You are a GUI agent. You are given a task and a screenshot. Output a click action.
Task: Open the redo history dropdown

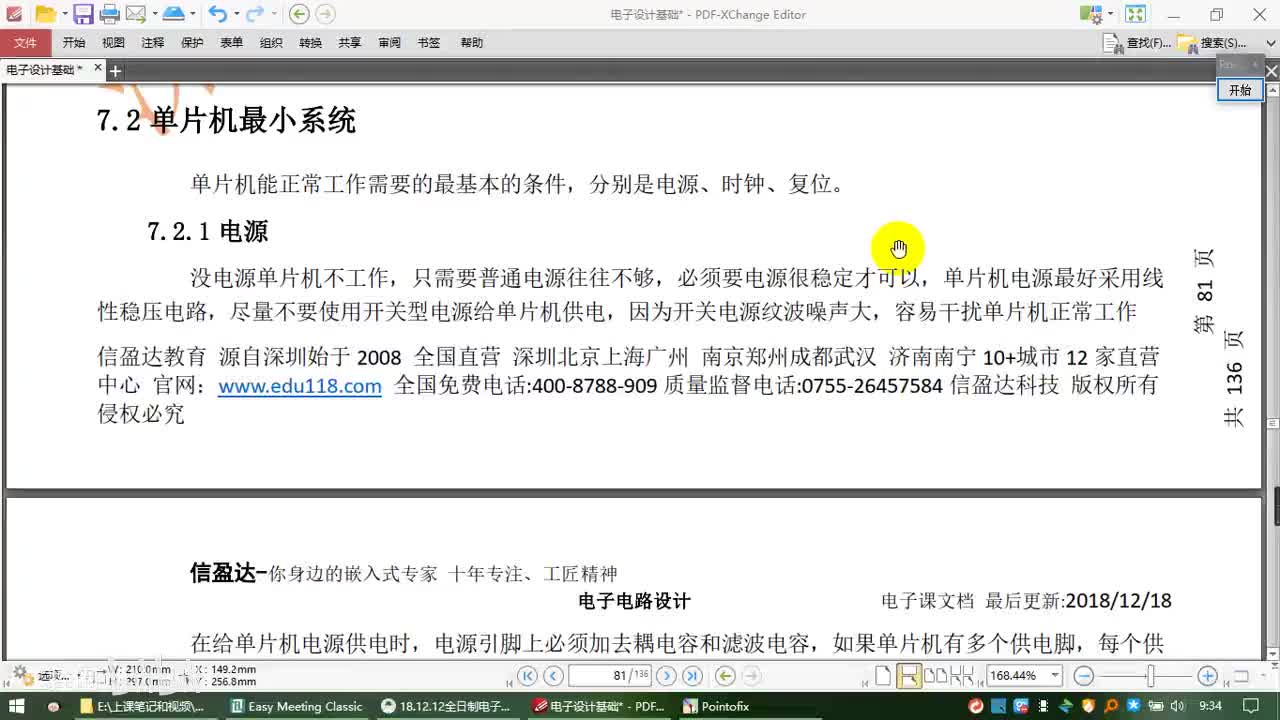pos(273,14)
